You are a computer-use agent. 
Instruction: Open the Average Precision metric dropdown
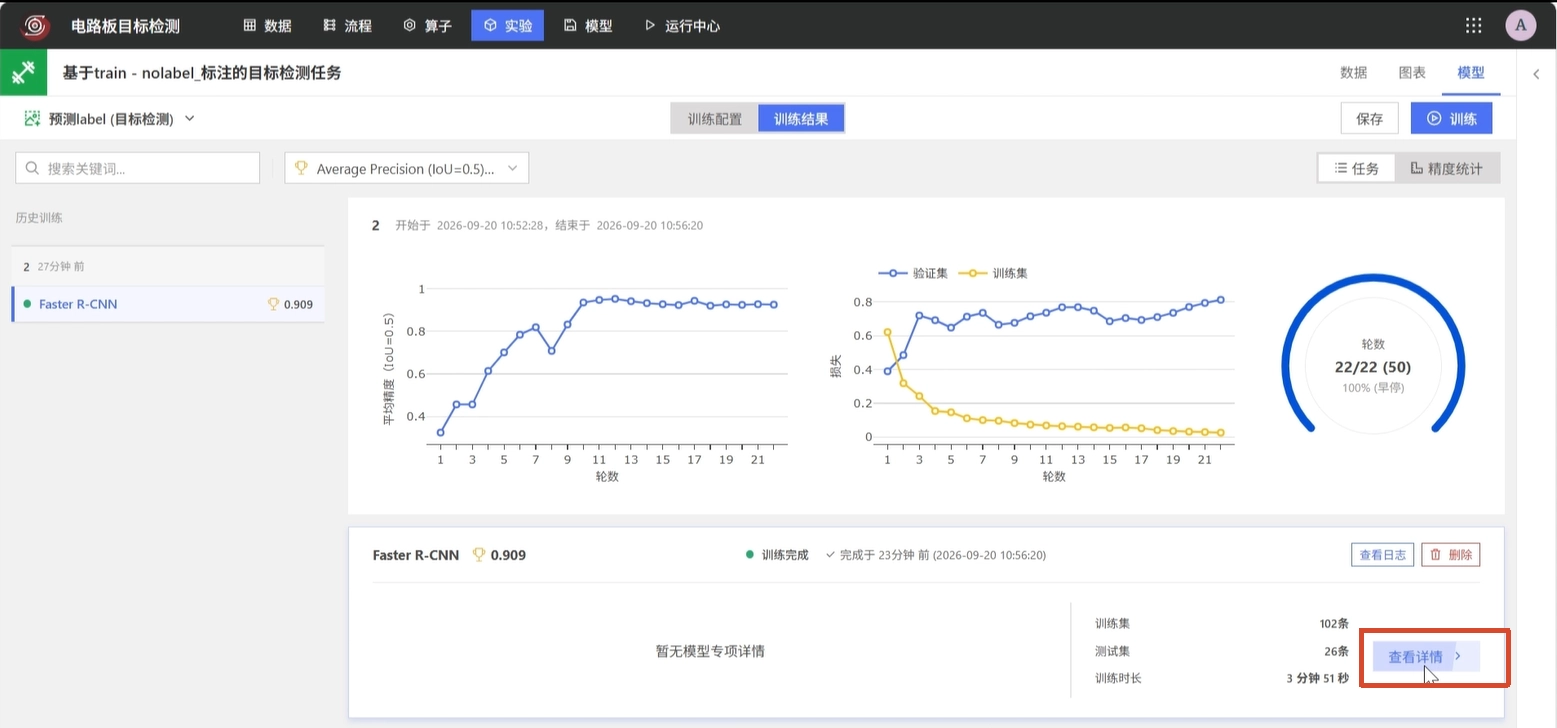[406, 169]
